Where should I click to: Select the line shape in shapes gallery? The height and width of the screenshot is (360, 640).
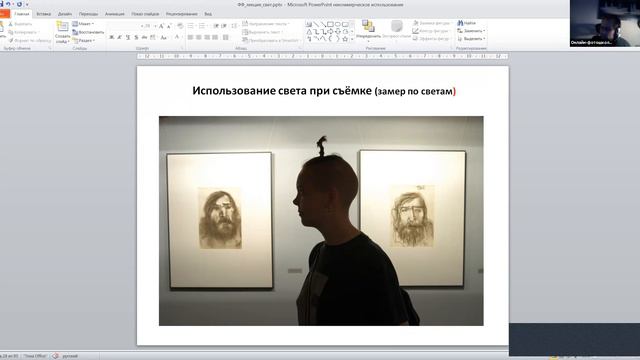[316, 24]
